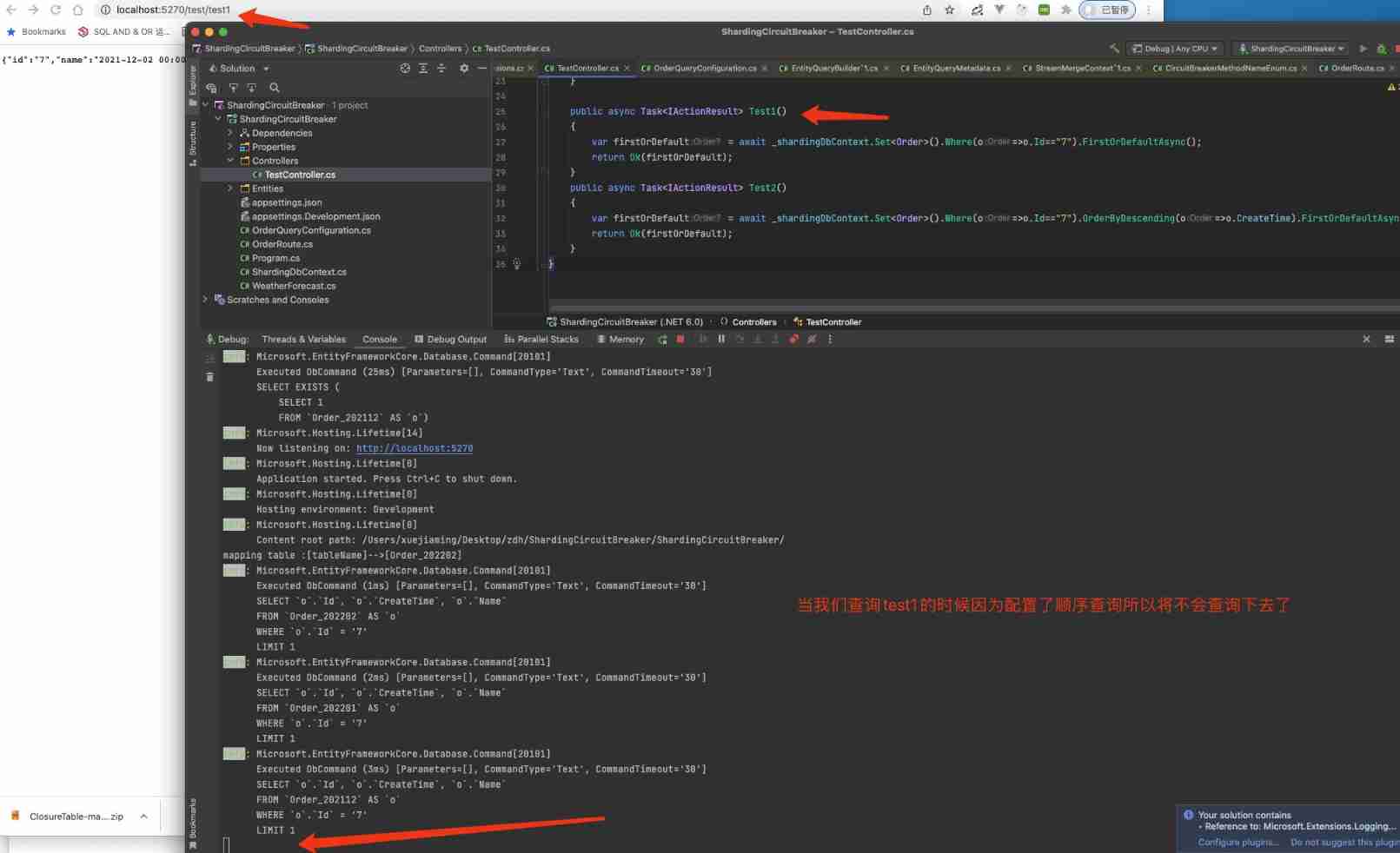Toggle mute breakpoints icon in debugger

point(812,340)
